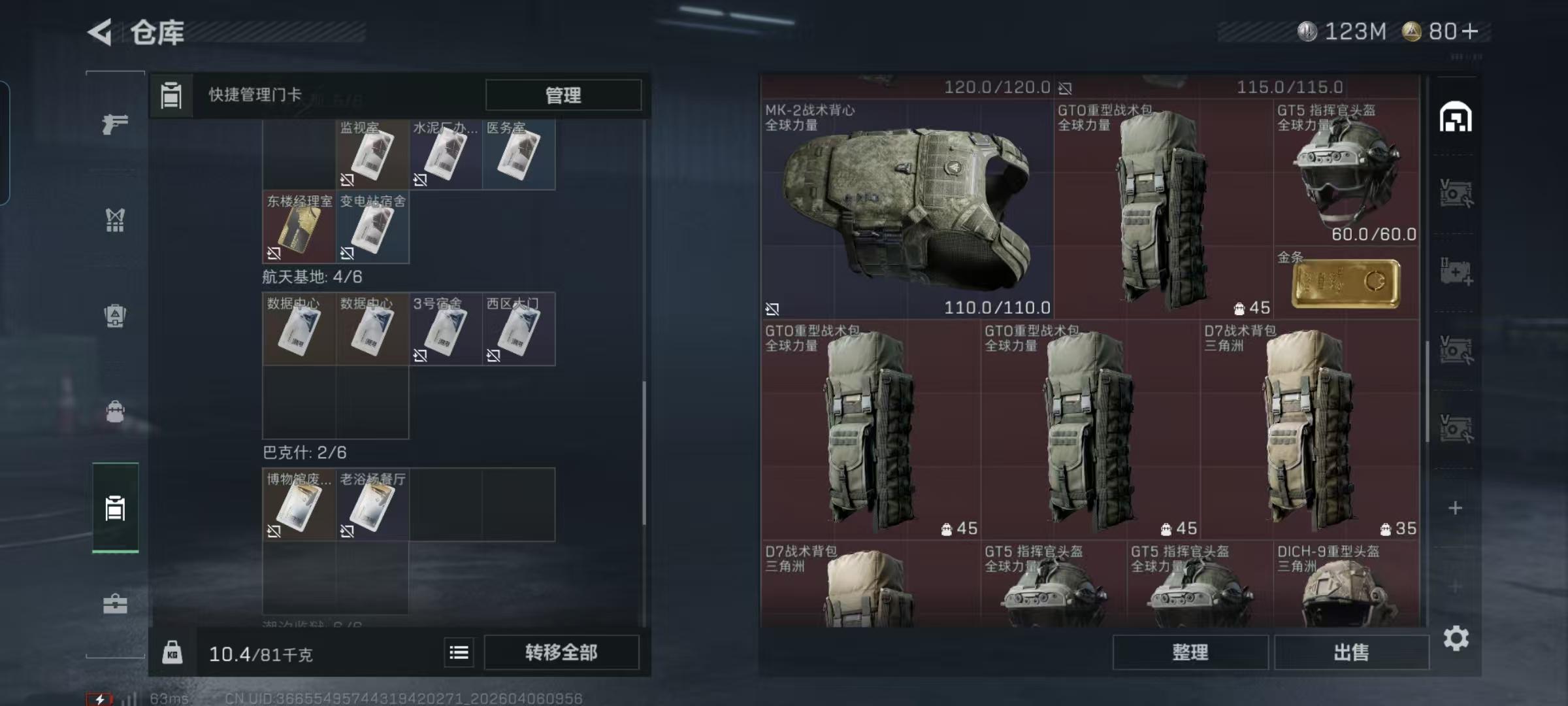Open the settings gear icon
The image size is (1568, 706).
1456,638
